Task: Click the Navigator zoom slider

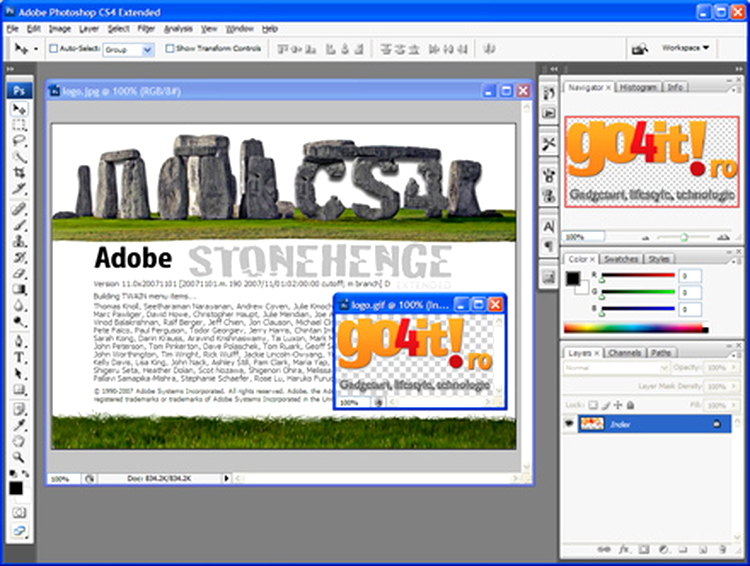Action: coord(684,237)
